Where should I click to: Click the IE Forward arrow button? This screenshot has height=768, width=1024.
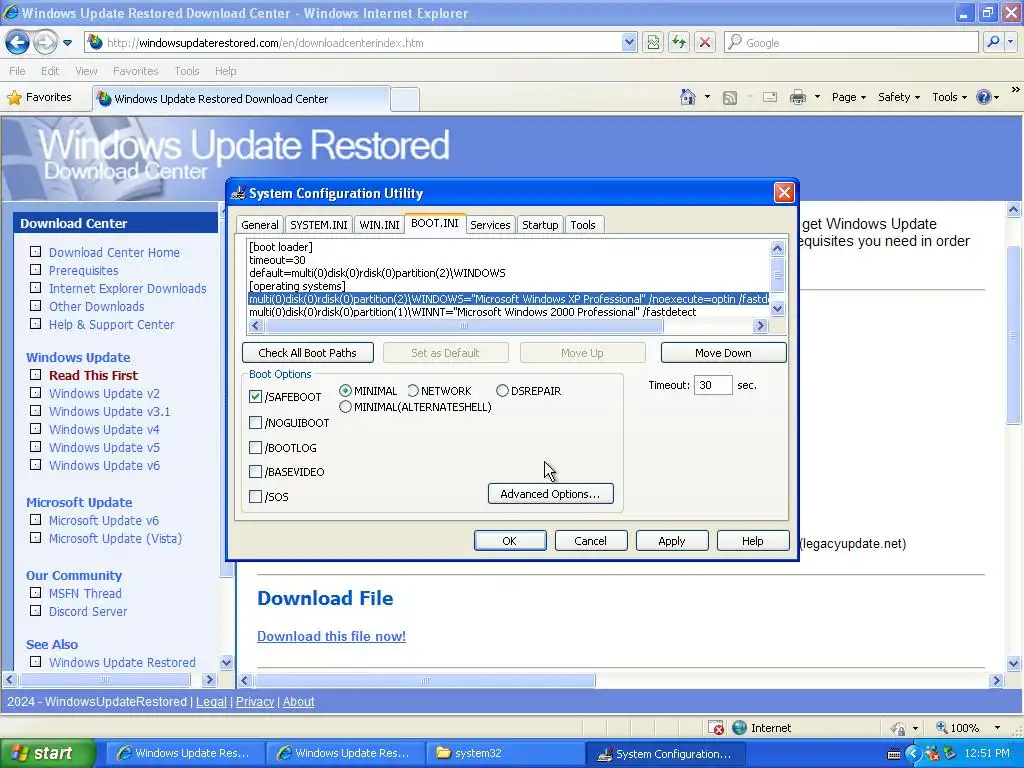click(45, 43)
